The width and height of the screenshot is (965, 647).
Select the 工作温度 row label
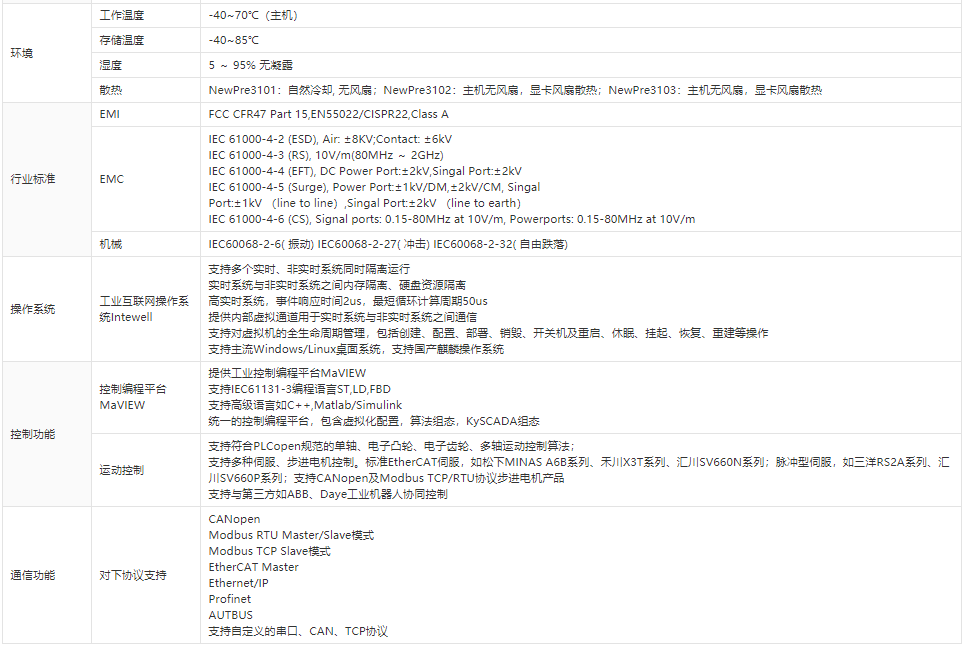(x=122, y=16)
